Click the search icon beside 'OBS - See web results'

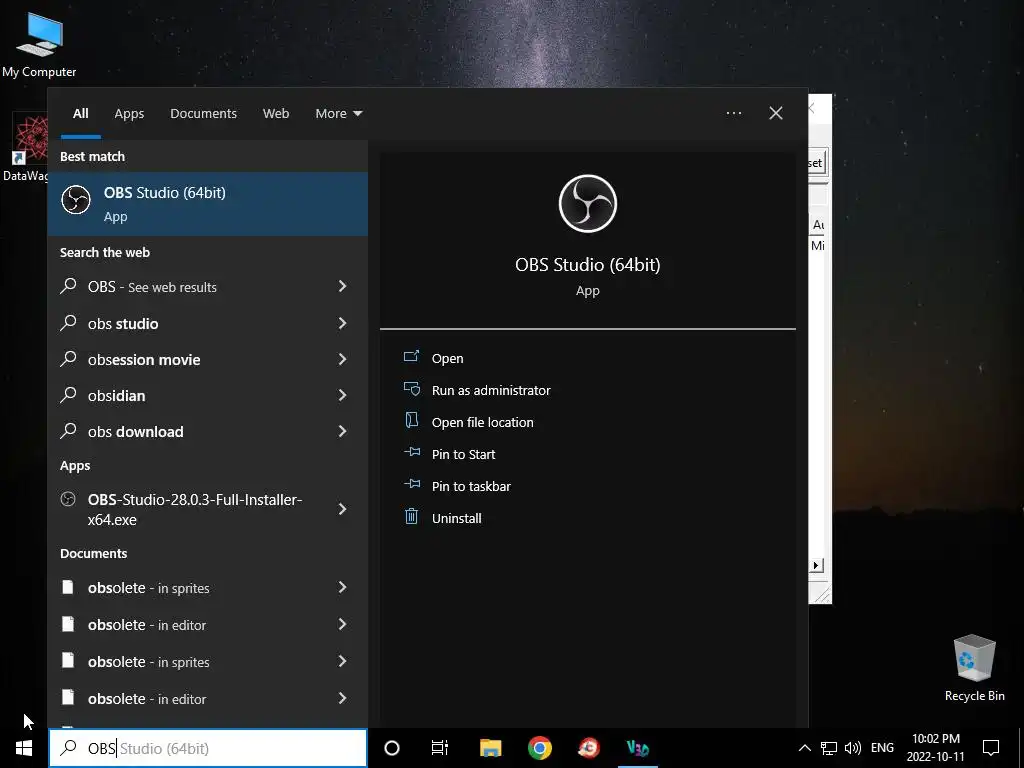click(x=68, y=286)
